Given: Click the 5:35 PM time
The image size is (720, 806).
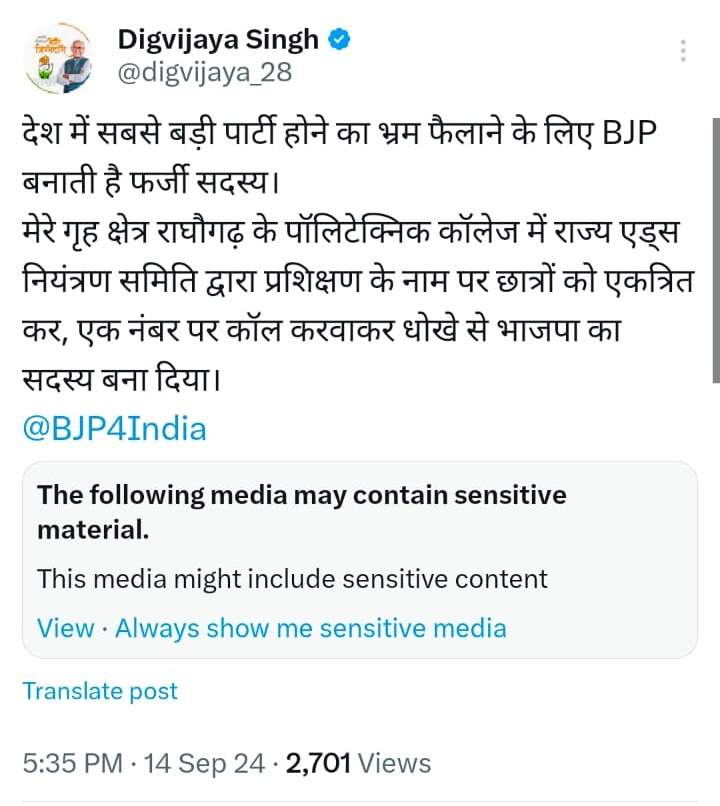Looking at the screenshot, I should pyautogui.click(x=72, y=764).
